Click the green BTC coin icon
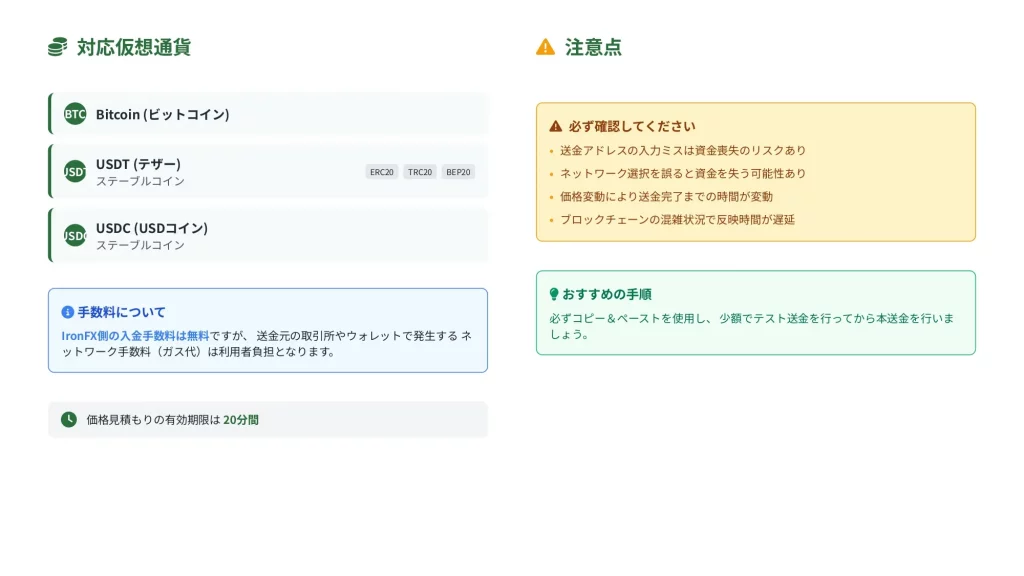Image resolution: width=1024 pixels, height=576 pixels. (x=75, y=114)
